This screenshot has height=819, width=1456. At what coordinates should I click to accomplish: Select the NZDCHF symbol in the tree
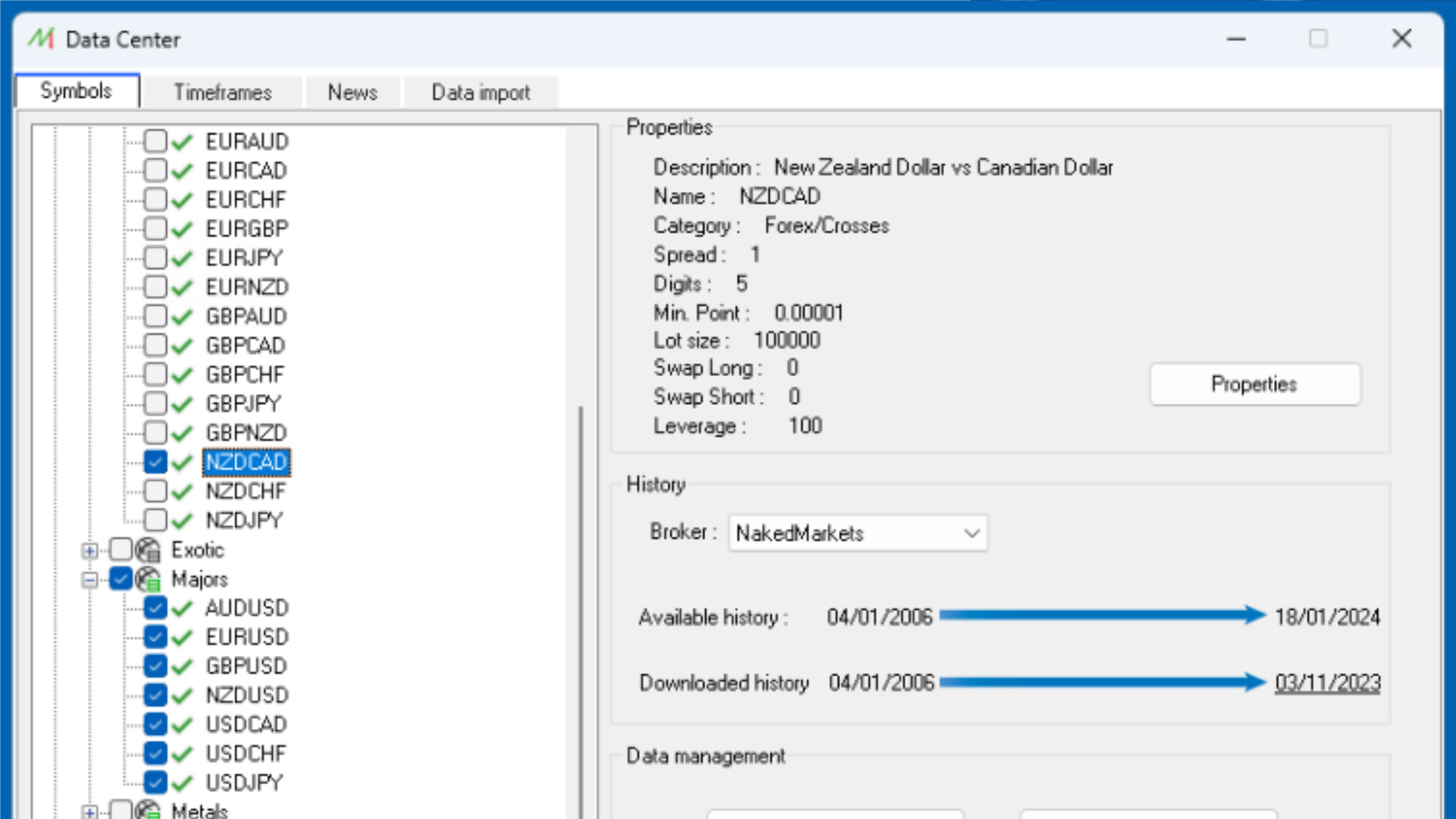point(246,491)
